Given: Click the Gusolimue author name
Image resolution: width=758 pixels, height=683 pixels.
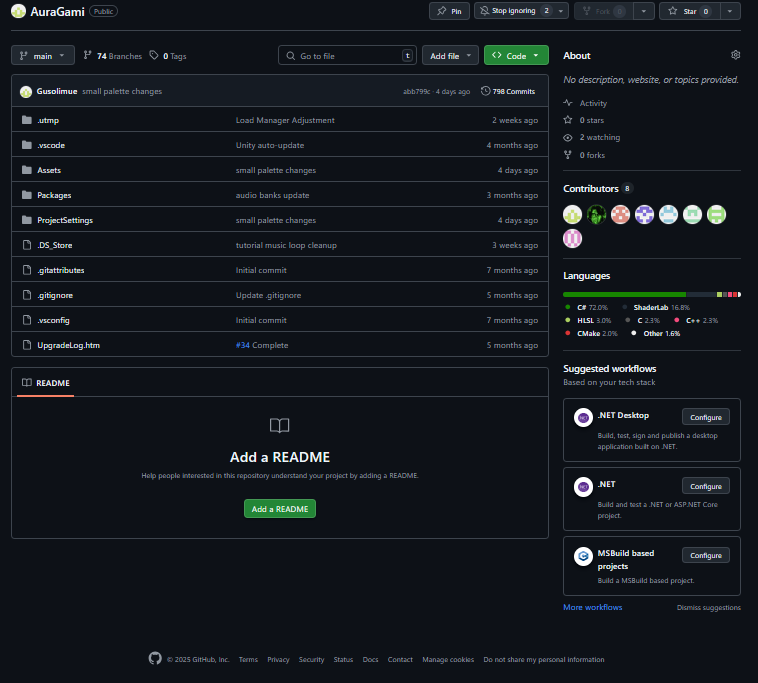Looking at the screenshot, I should click(57, 91).
